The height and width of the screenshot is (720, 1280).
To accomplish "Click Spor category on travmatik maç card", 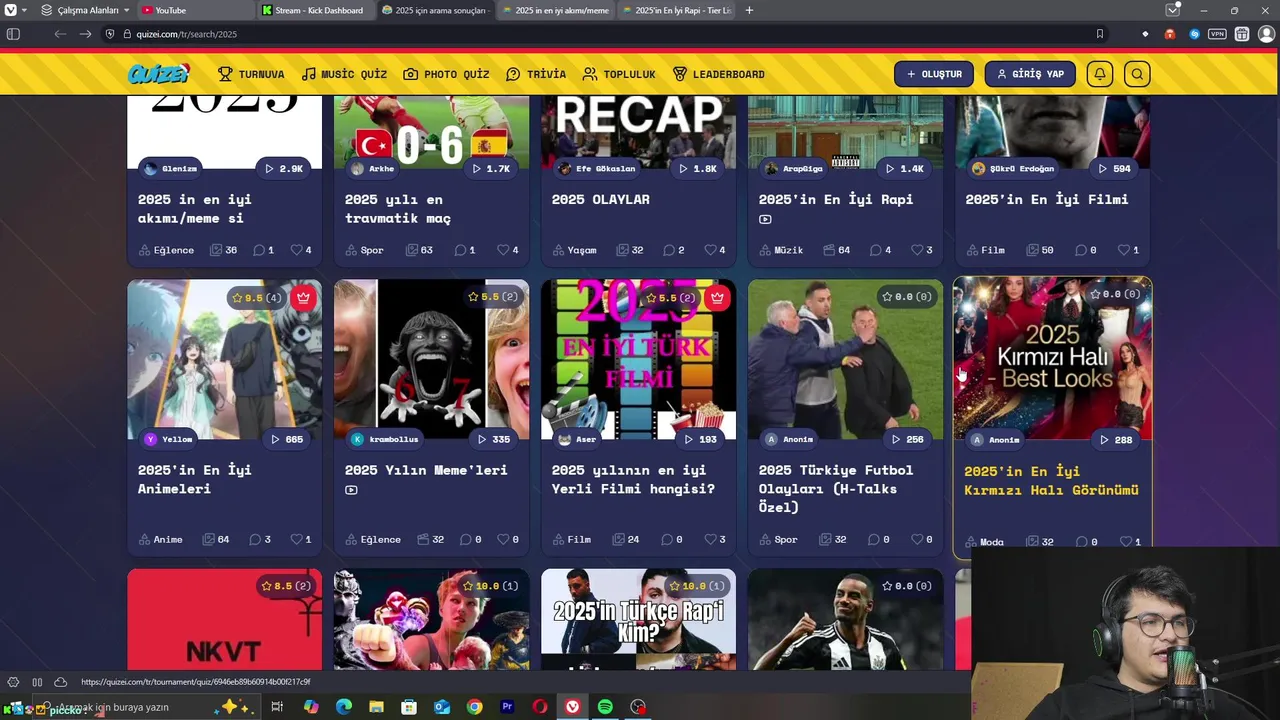I will [x=364, y=250].
